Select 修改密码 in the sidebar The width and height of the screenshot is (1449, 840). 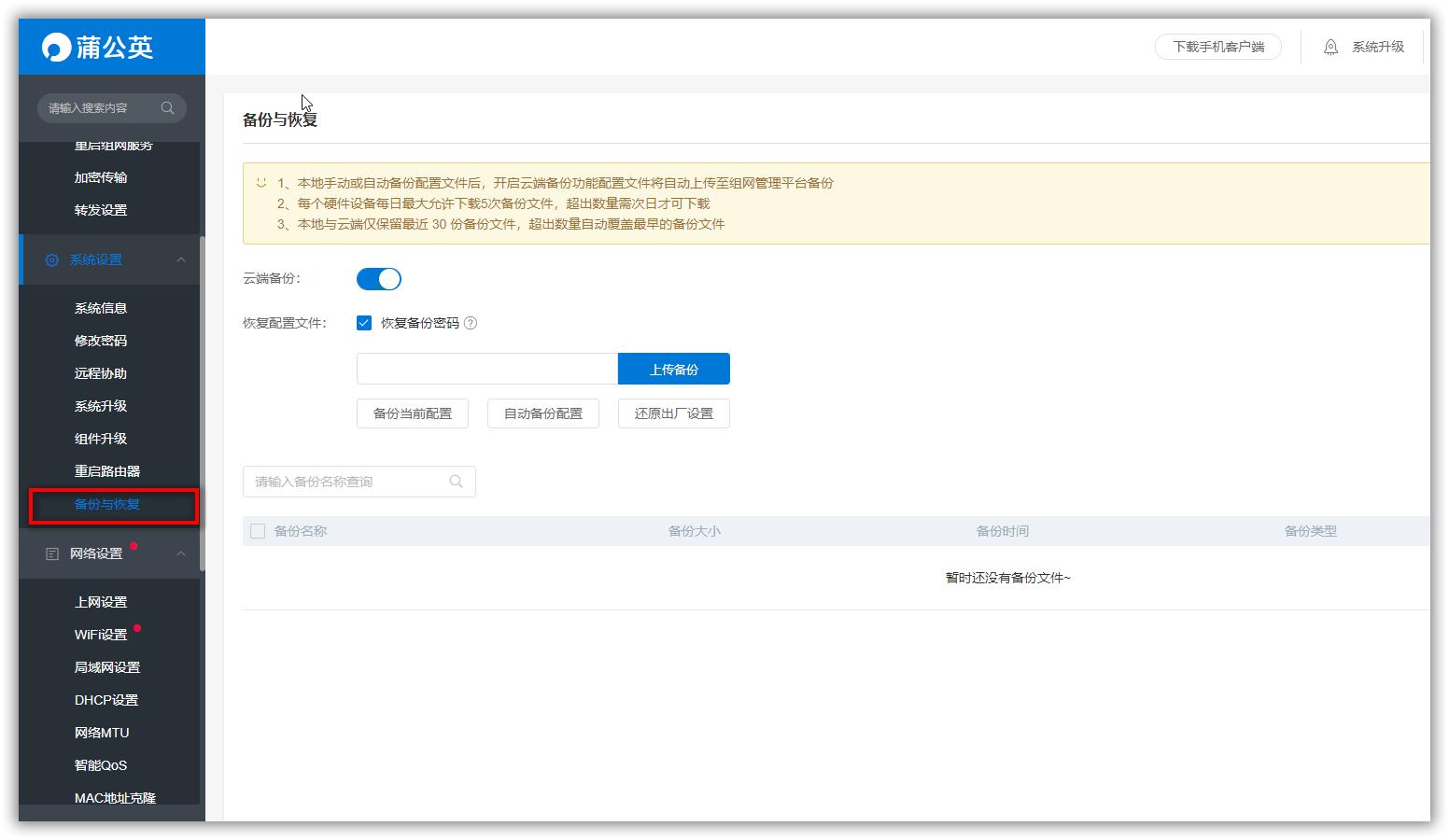click(x=100, y=340)
